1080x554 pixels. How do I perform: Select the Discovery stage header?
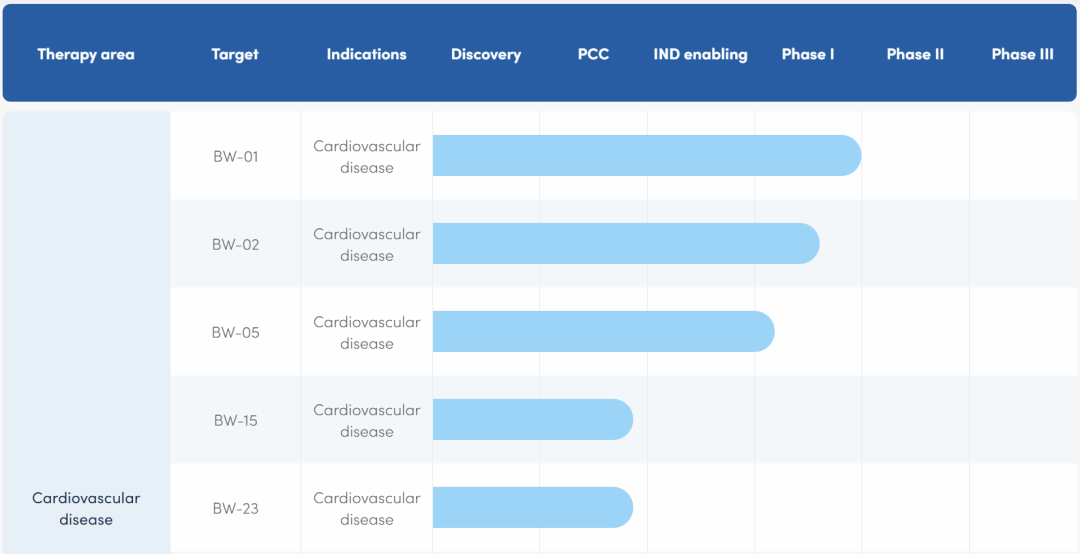click(x=486, y=54)
